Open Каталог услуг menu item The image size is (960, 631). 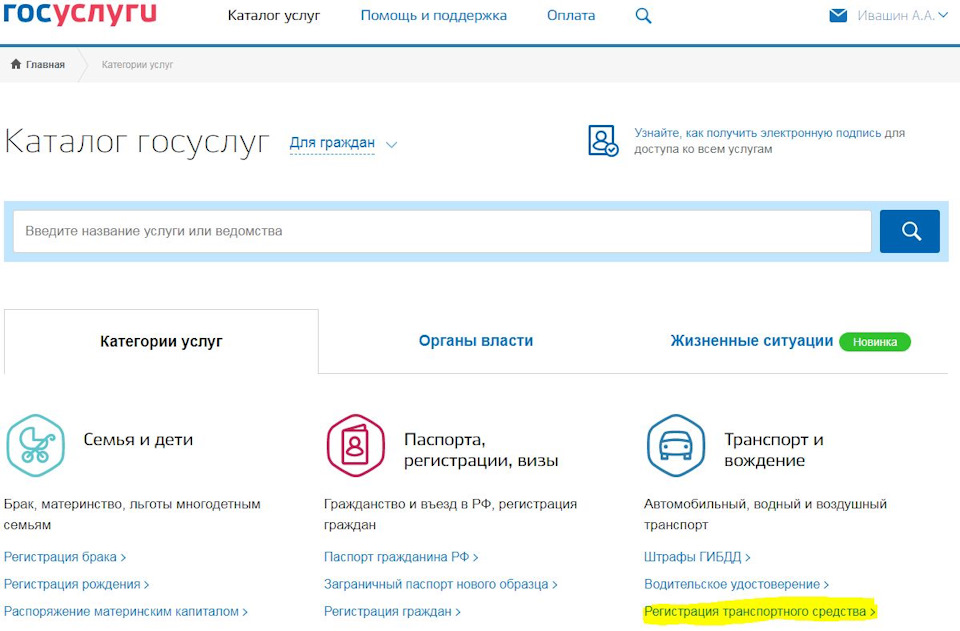tap(274, 15)
